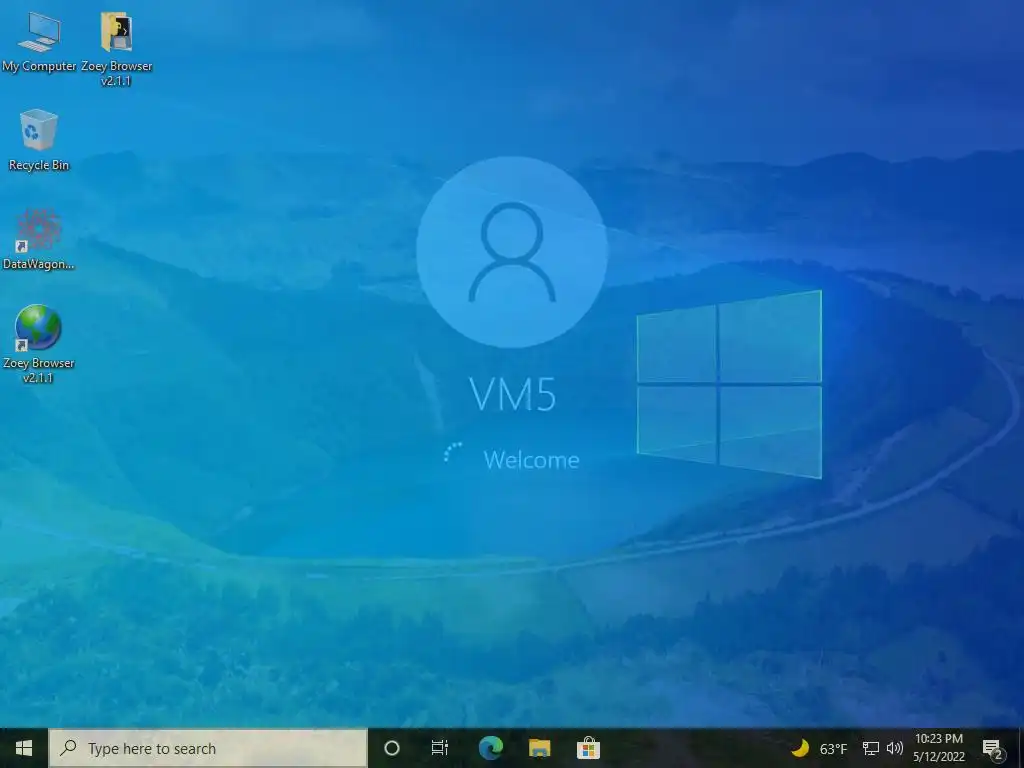The height and width of the screenshot is (768, 1024).
Task: Select the Zoey Browser v2.1.1 folder icon
Action: [x=116, y=49]
